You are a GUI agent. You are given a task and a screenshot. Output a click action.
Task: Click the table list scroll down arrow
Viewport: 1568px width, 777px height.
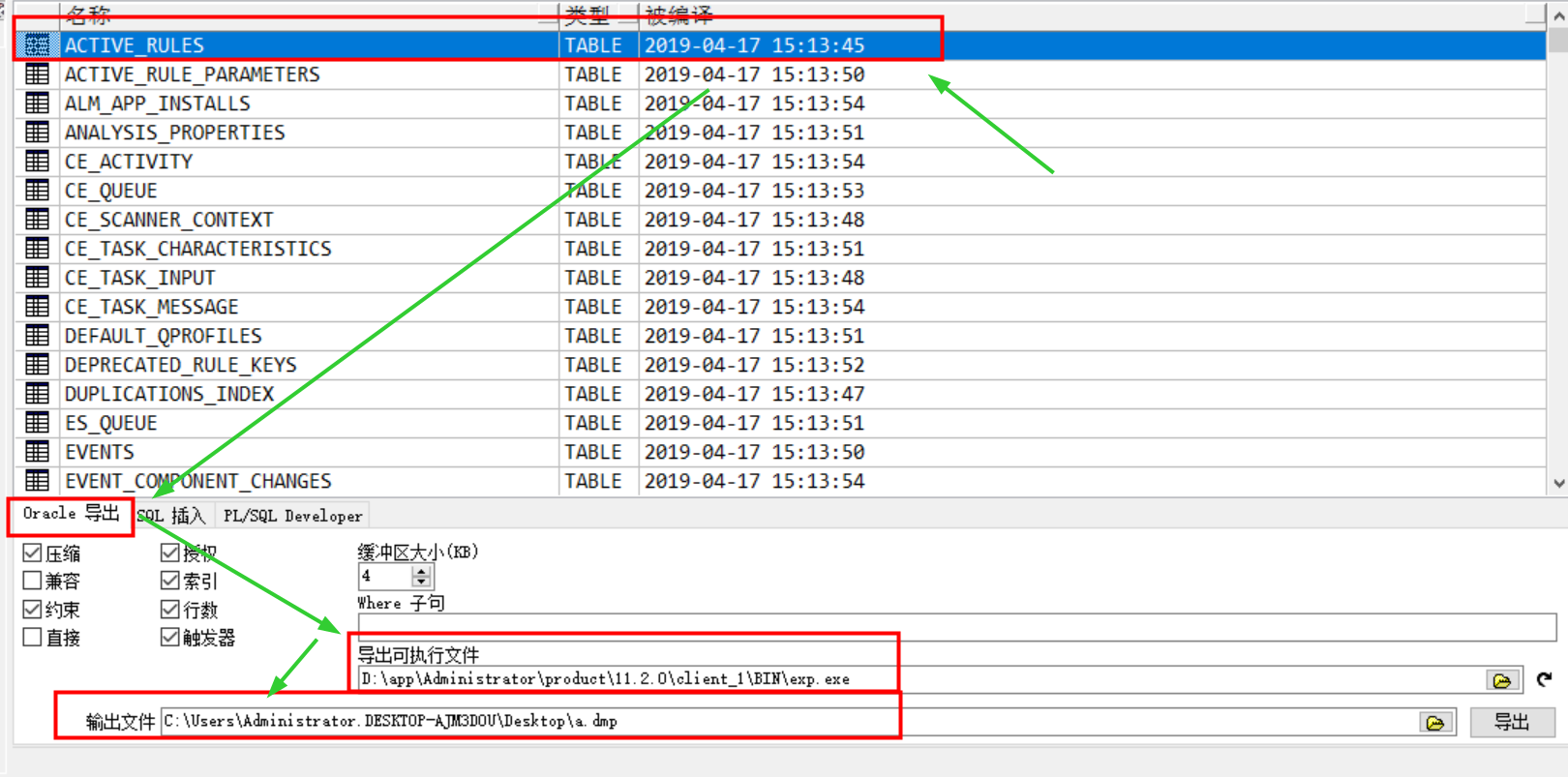(x=1558, y=483)
